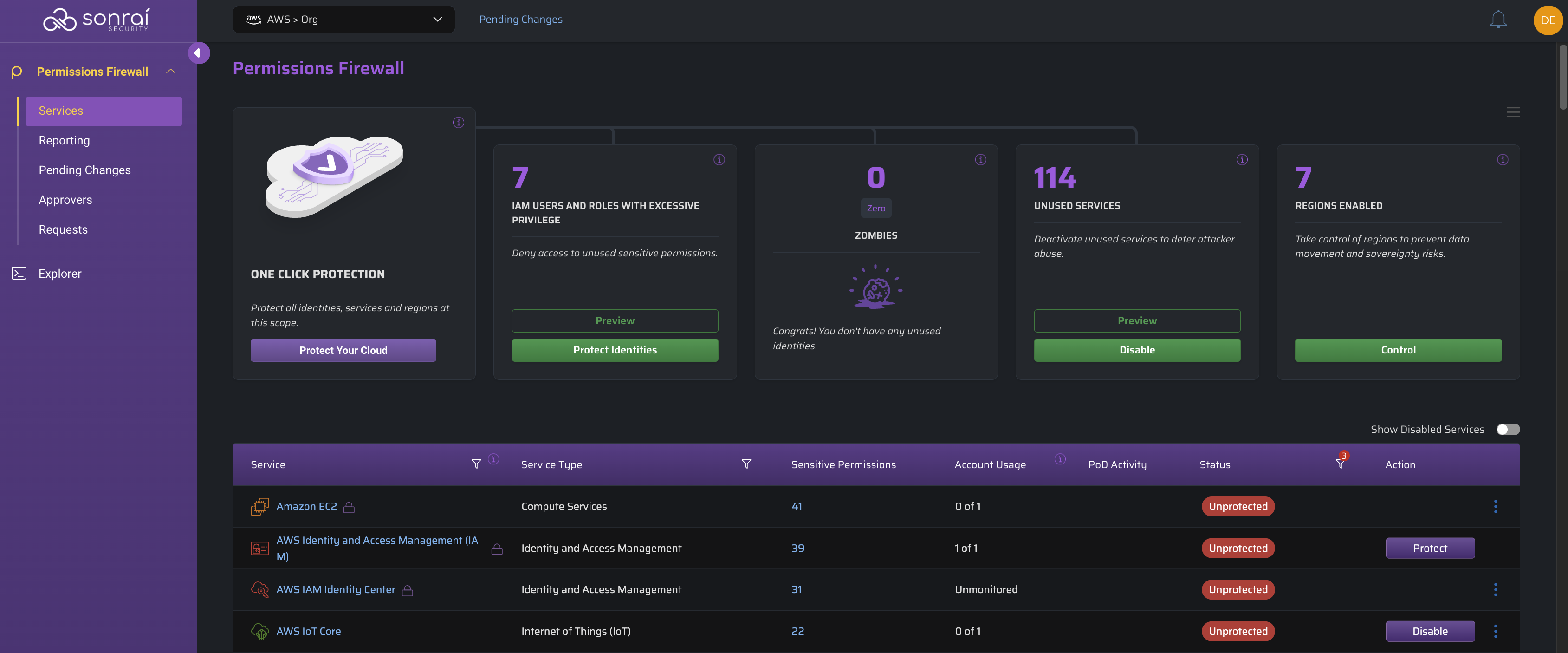This screenshot has width=1568, height=653.
Task: Open the AWS > Org scope dropdown
Action: tap(343, 20)
